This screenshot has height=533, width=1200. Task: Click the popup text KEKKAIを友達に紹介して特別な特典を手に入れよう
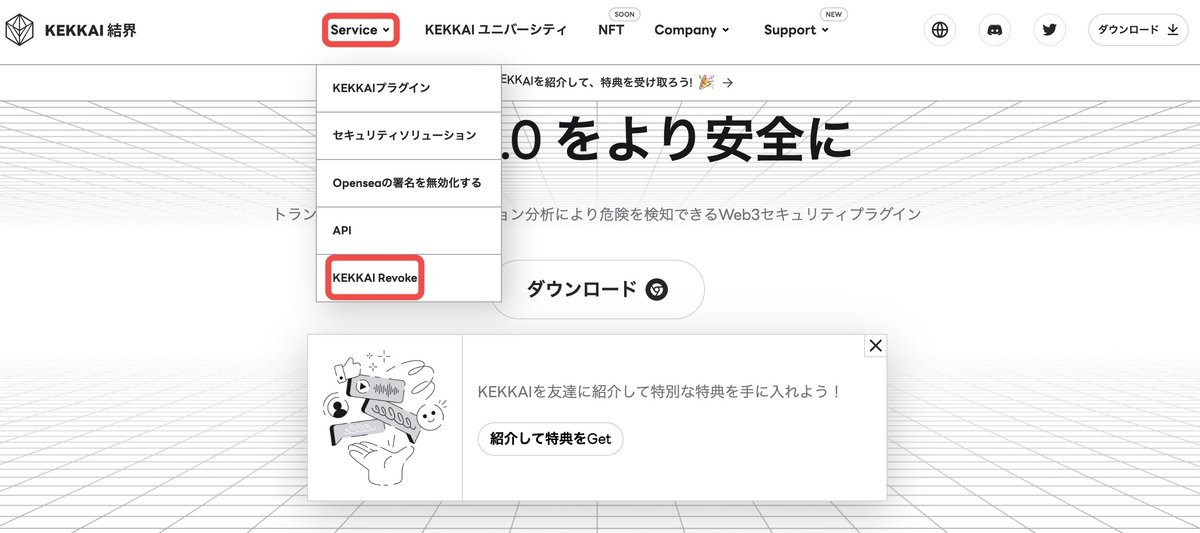tap(660, 391)
